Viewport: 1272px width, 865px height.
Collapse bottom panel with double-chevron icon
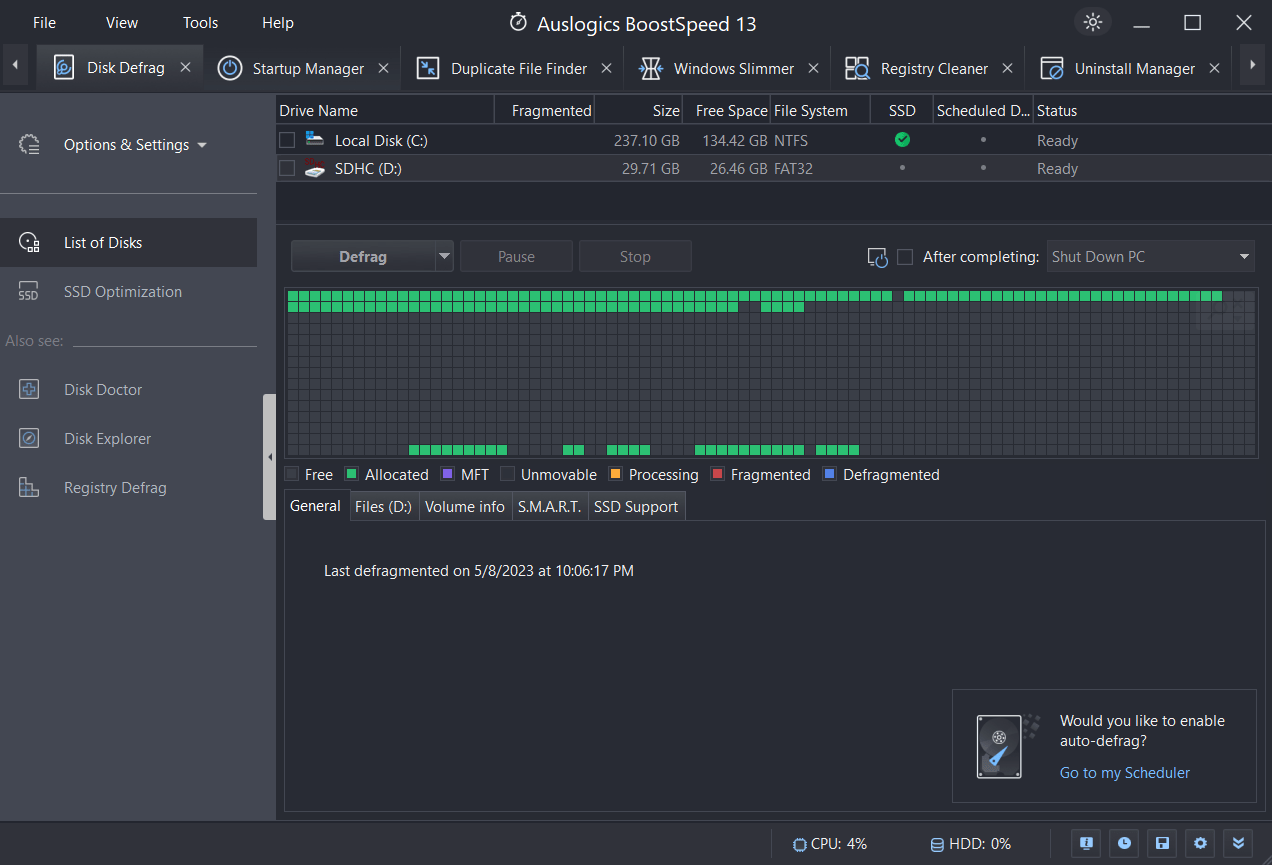(x=1237, y=843)
